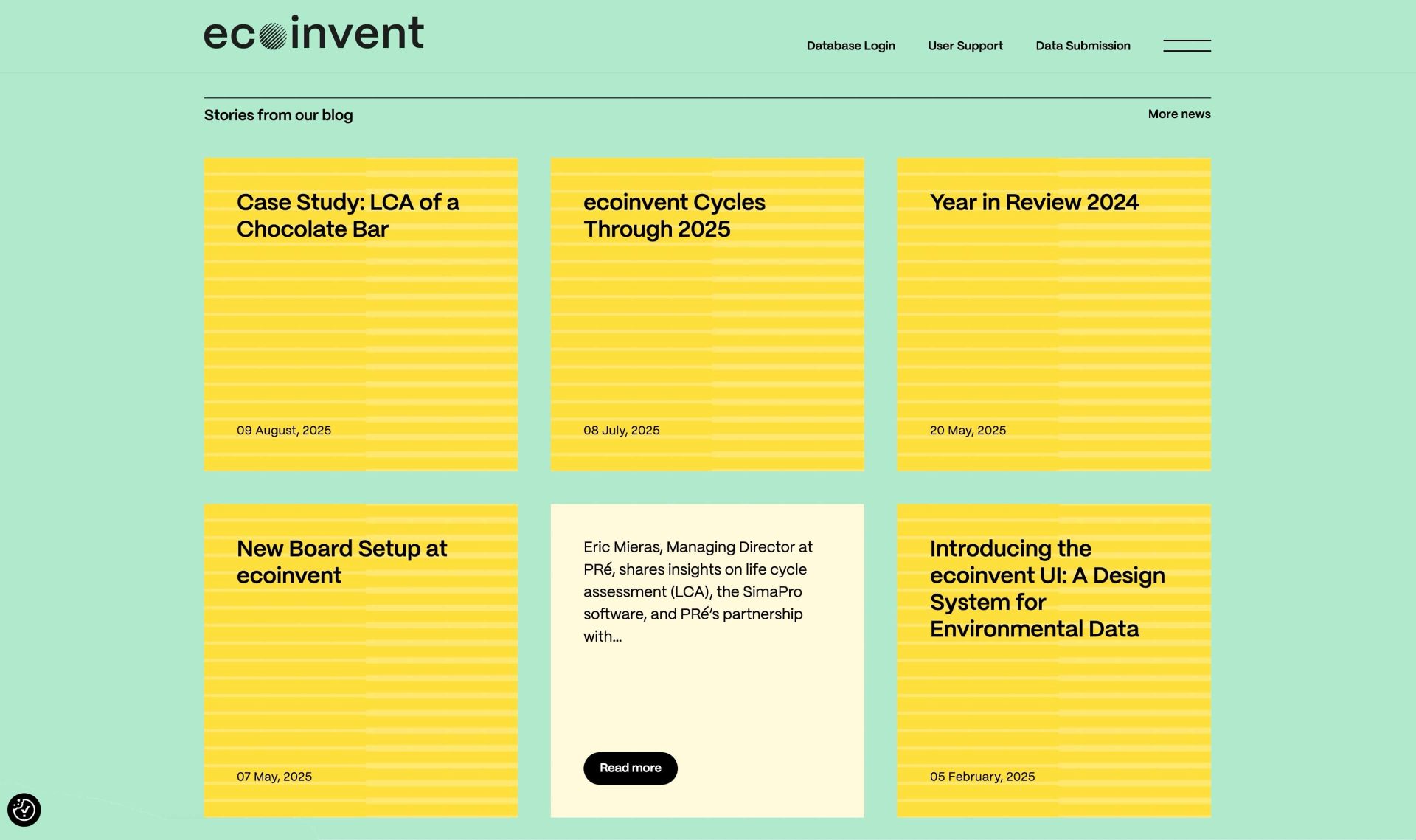Open ecoinvent Cycles Through 2025 post

coord(673,215)
